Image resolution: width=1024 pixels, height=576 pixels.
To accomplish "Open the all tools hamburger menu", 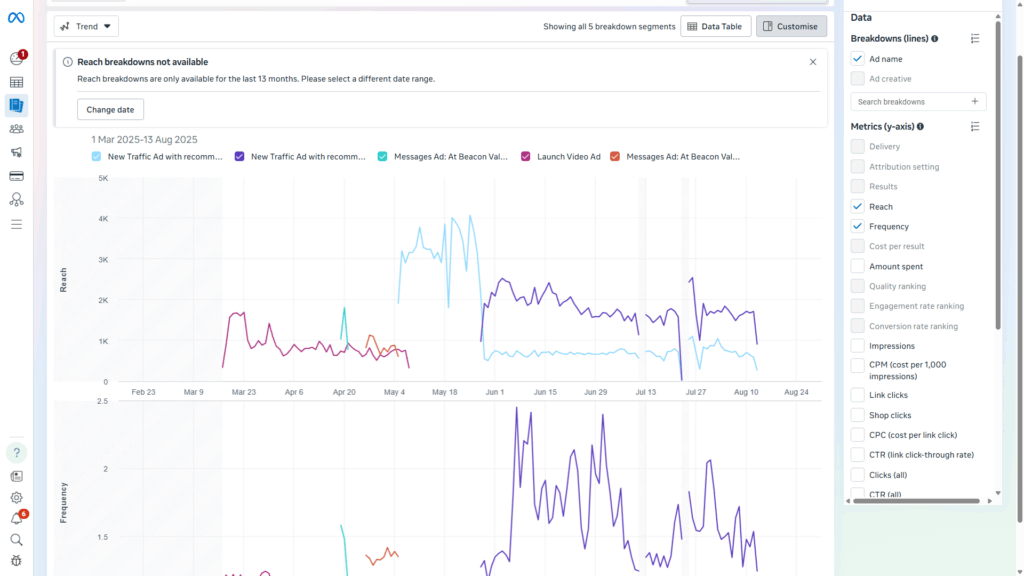I will [16, 224].
